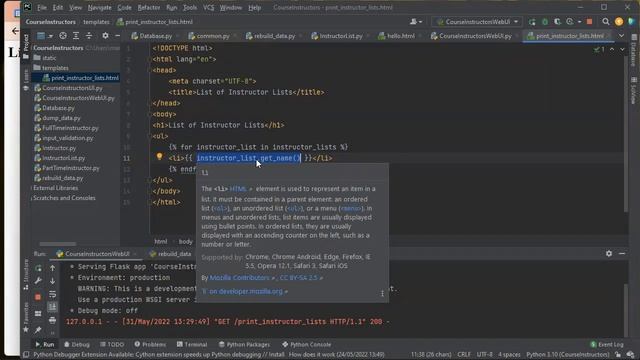Open the Navigate menu
The height and width of the screenshot is (360, 640).
coord(99,7)
